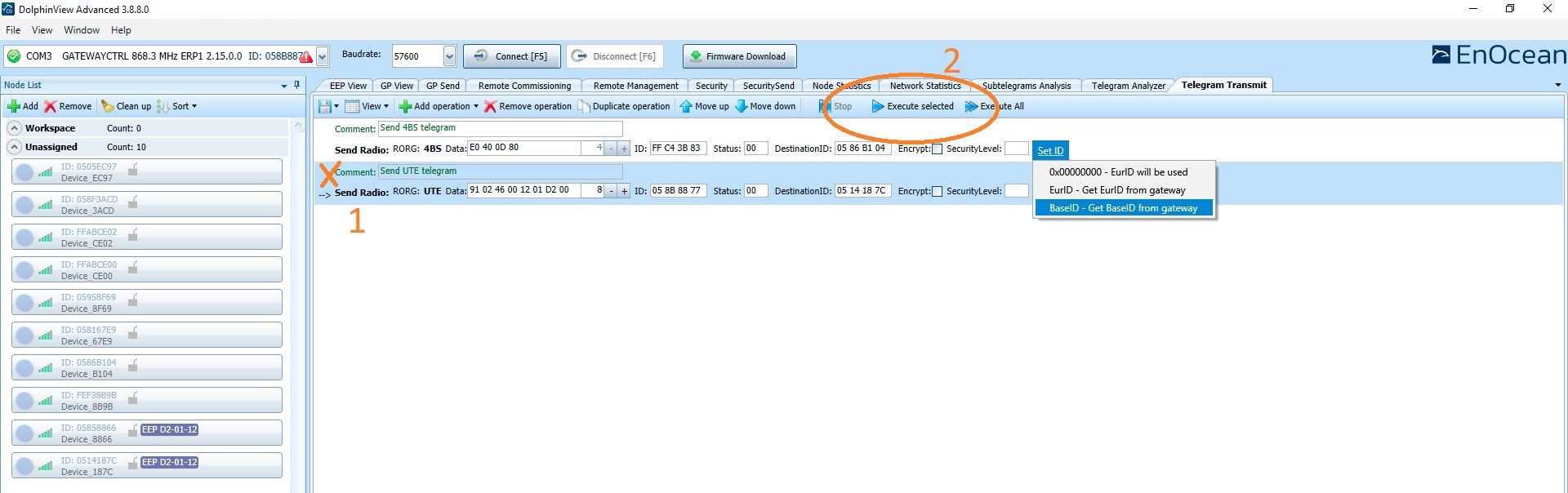Open tab overflow dropdown arrow

tap(1557, 85)
